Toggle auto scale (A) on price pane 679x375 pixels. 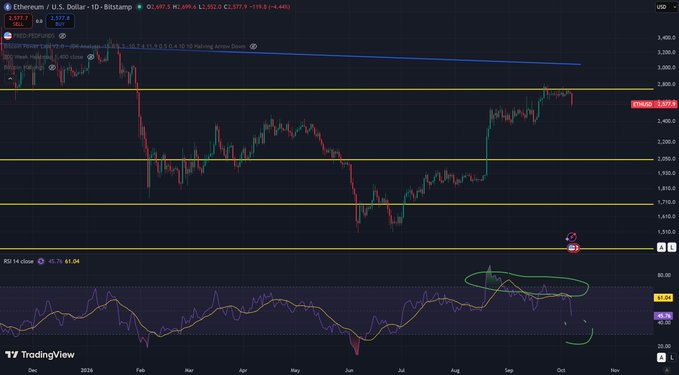[661, 247]
